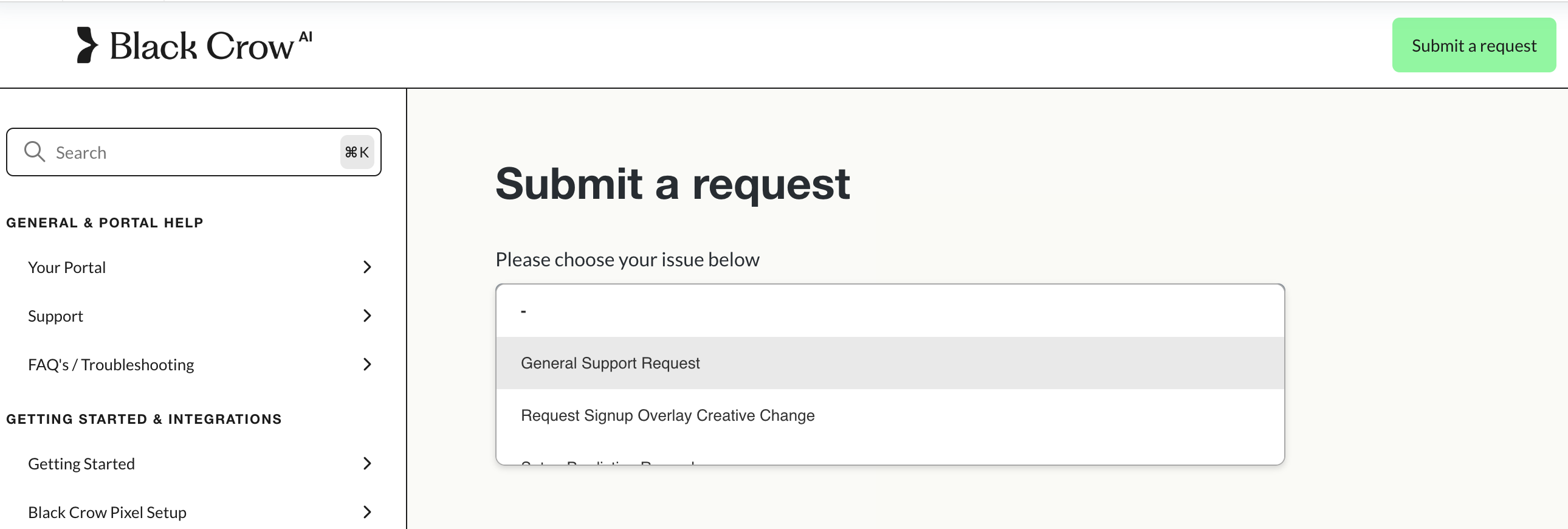The width and height of the screenshot is (1568, 529).
Task: Select General Support Request option
Action: 610,364
